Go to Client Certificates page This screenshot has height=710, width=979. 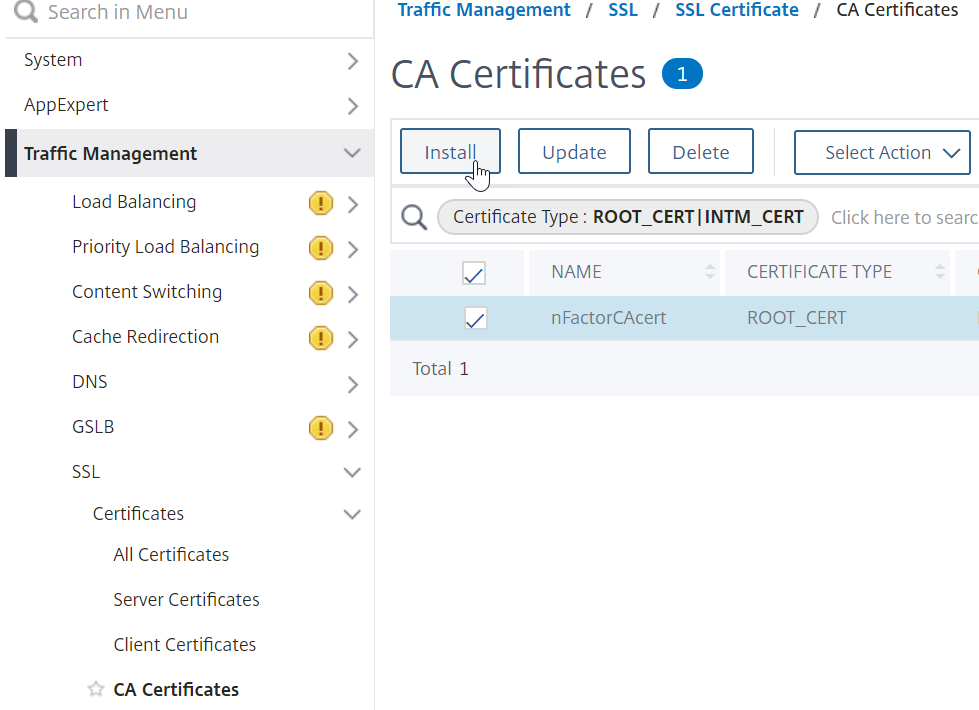click(185, 644)
